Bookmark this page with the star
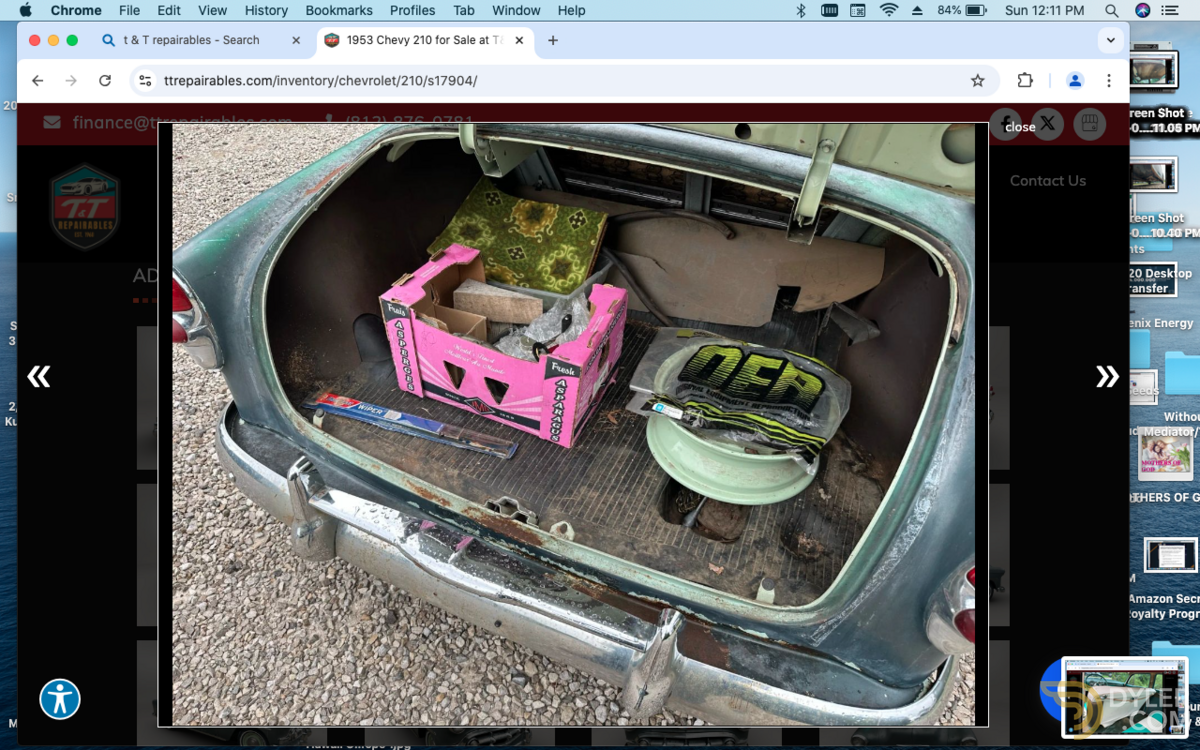The width and height of the screenshot is (1200, 750). 978,80
